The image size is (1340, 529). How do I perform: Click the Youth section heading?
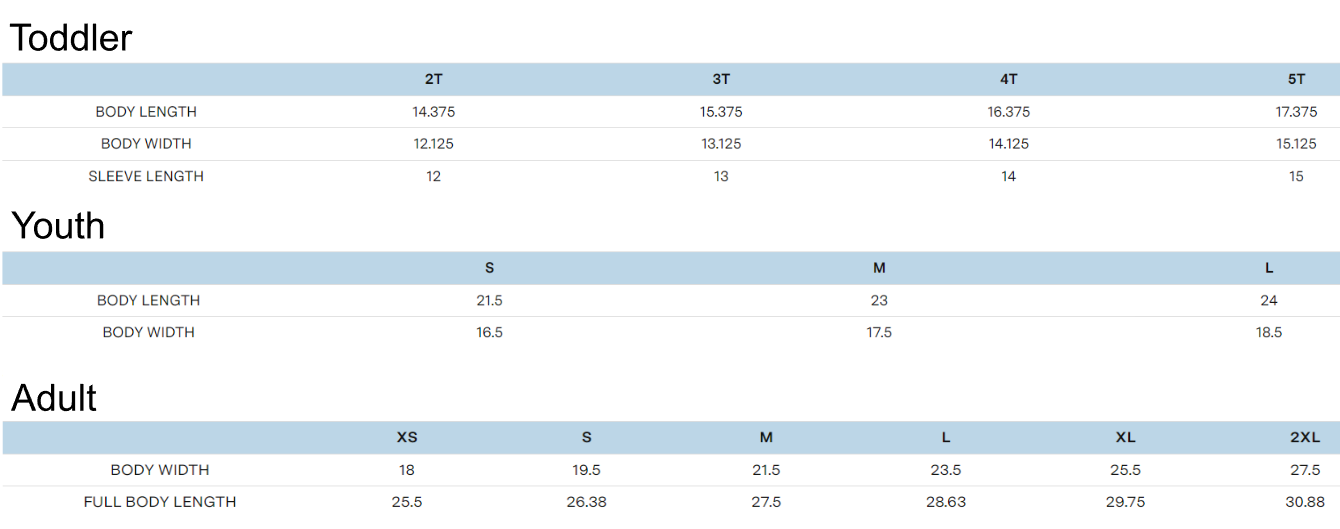[58, 226]
